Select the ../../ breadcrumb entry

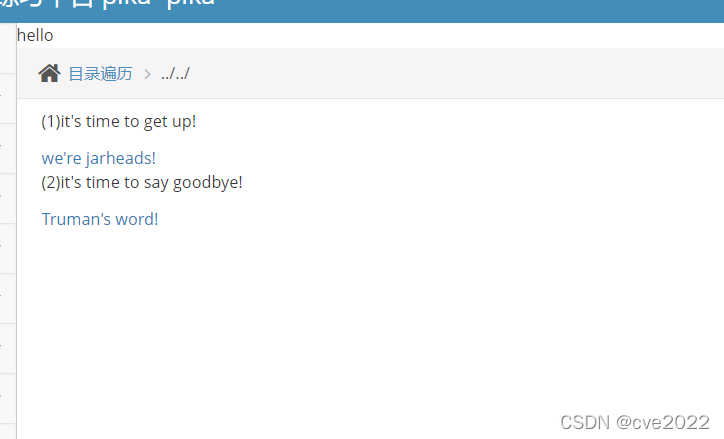pos(175,74)
